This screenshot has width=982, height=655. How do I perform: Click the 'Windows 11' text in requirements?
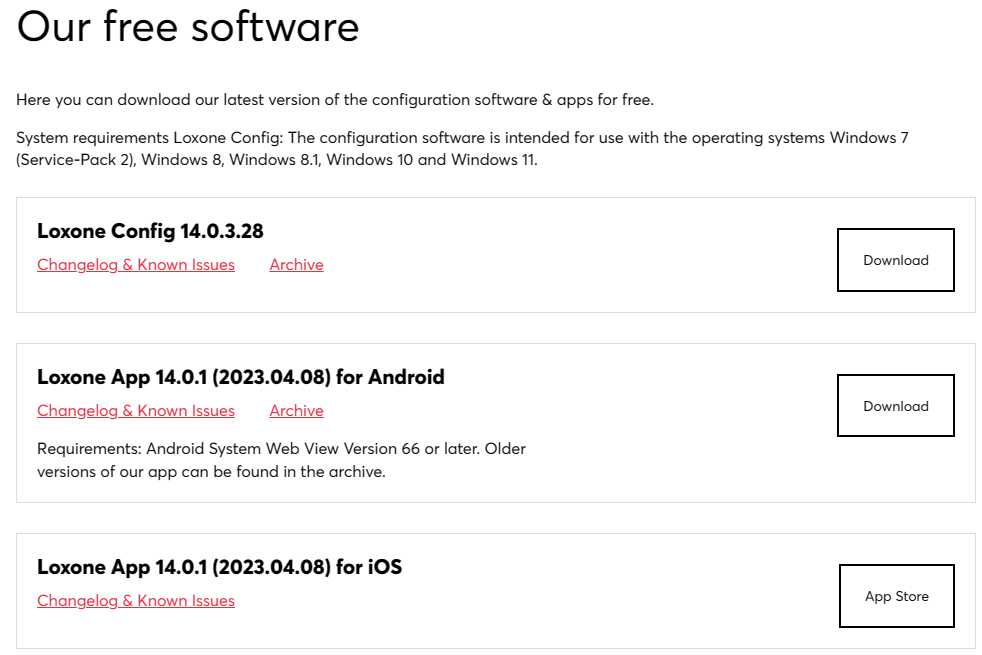494,160
